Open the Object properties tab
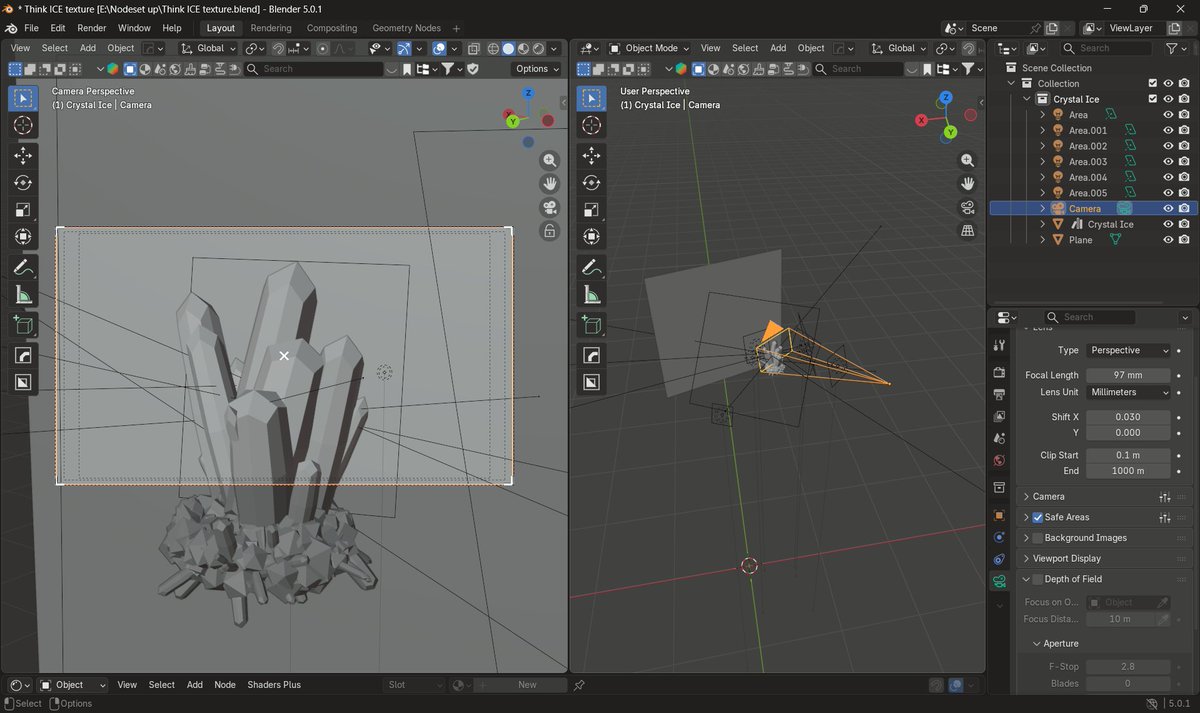This screenshot has height=713, width=1200. [x=999, y=515]
